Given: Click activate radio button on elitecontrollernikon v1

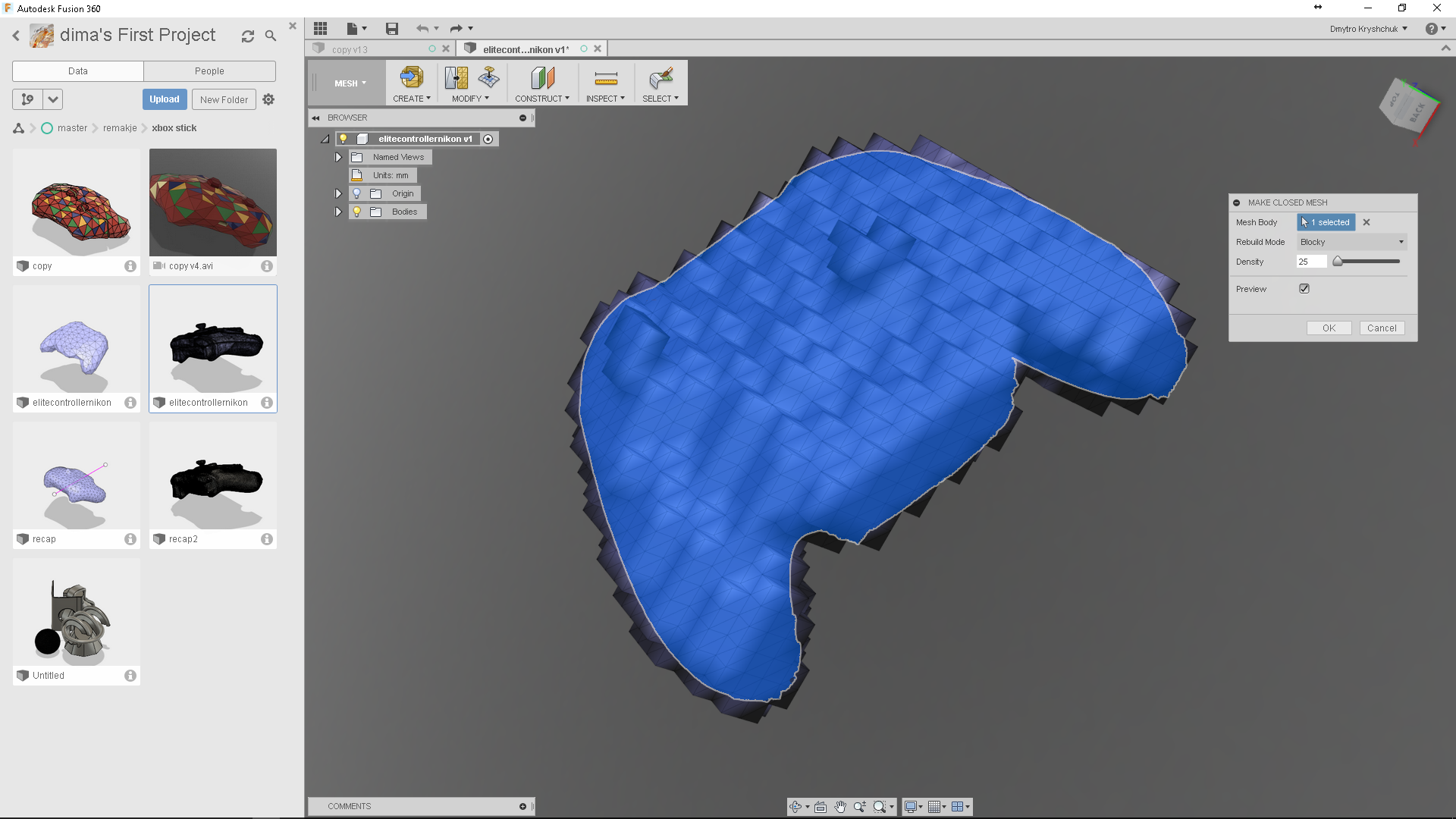Looking at the screenshot, I should coord(488,139).
